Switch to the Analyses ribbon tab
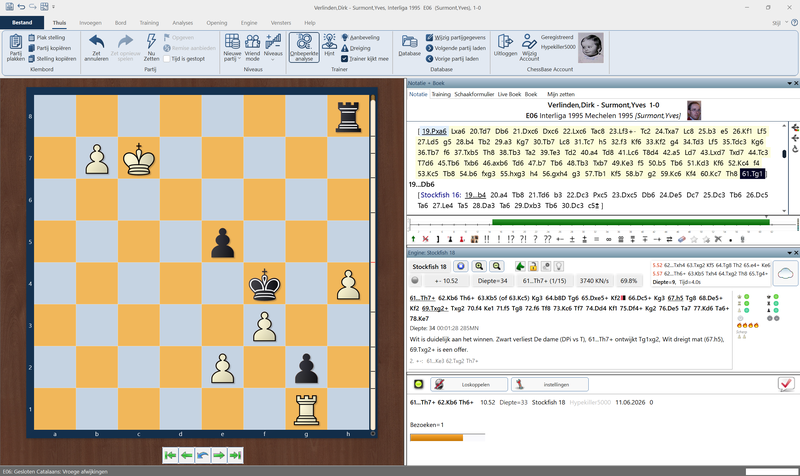 coord(183,23)
